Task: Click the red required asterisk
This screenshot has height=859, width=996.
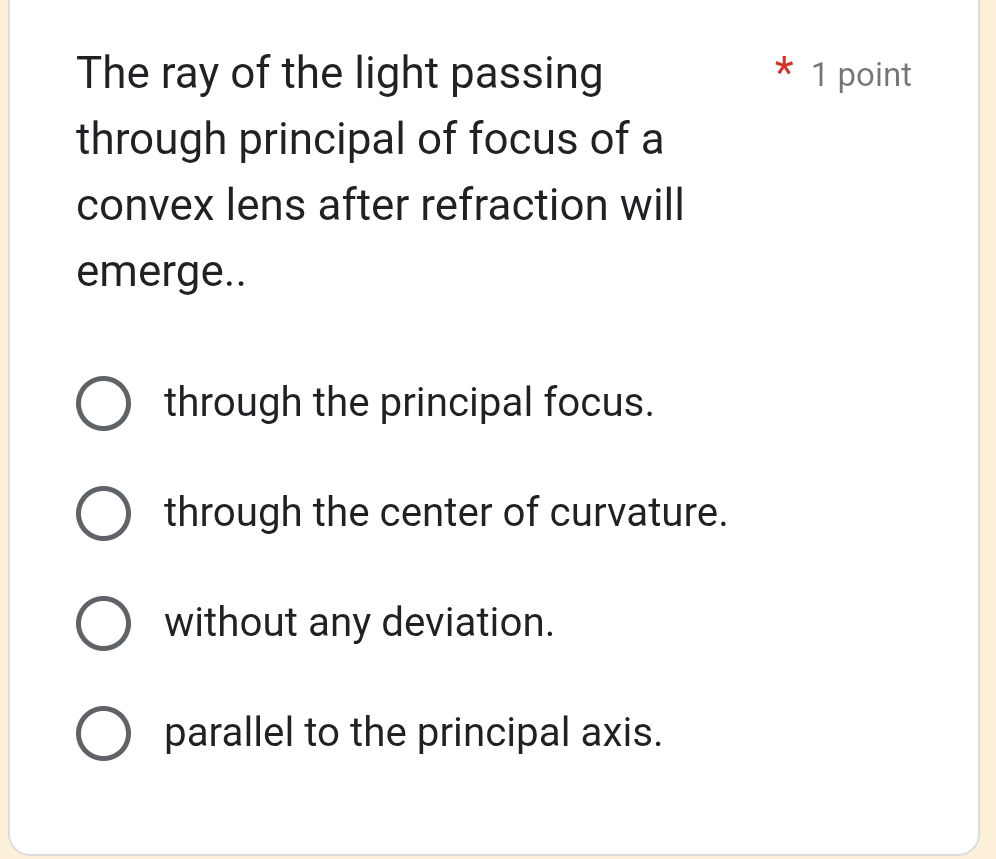Action: point(784,70)
